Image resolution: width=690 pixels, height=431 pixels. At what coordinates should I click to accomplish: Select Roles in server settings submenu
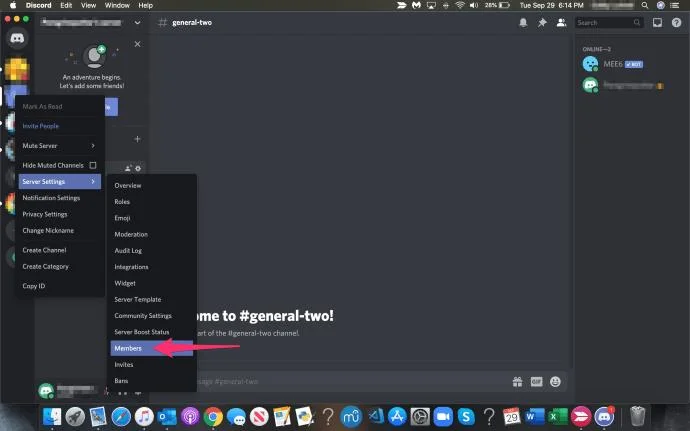pyautogui.click(x=151, y=202)
